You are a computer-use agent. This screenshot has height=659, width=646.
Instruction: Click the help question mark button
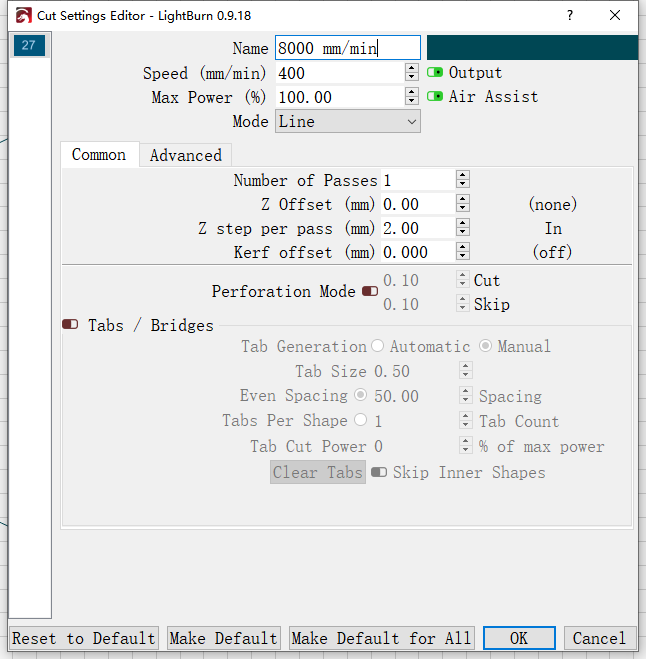(570, 16)
